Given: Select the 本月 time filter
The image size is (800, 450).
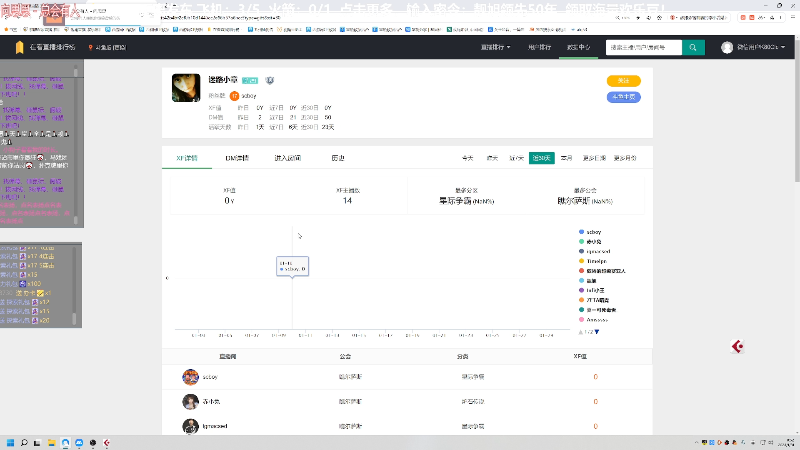Looking at the screenshot, I should point(566,158).
